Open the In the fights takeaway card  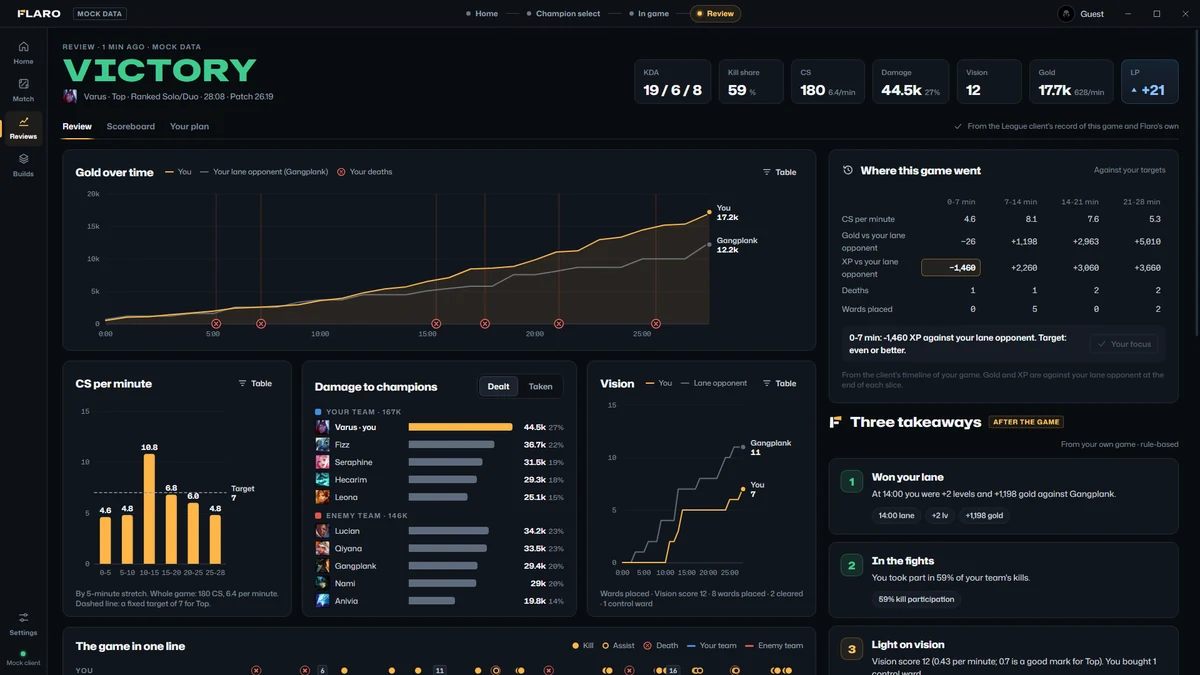[1004, 581]
